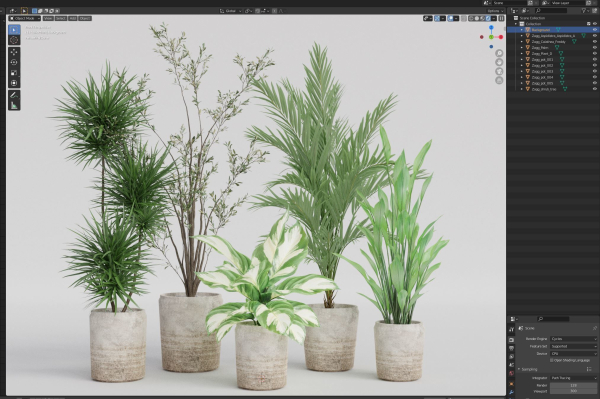Open the Device CPU dropdown
The image size is (600, 399).
574,353
